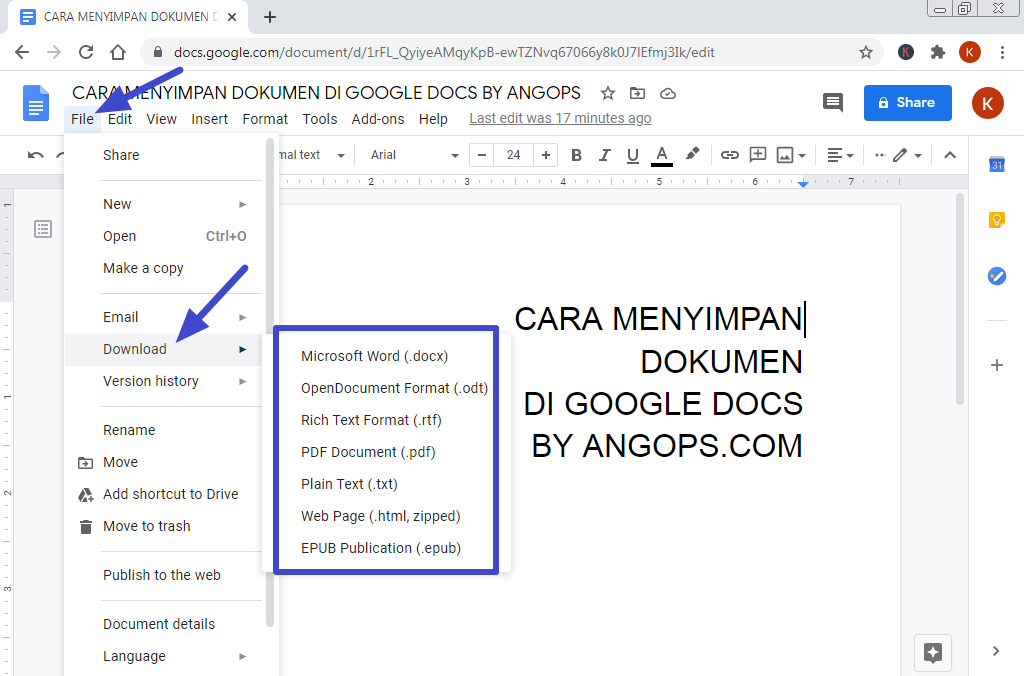Open the text color picker
The image size is (1024, 676).
point(662,155)
